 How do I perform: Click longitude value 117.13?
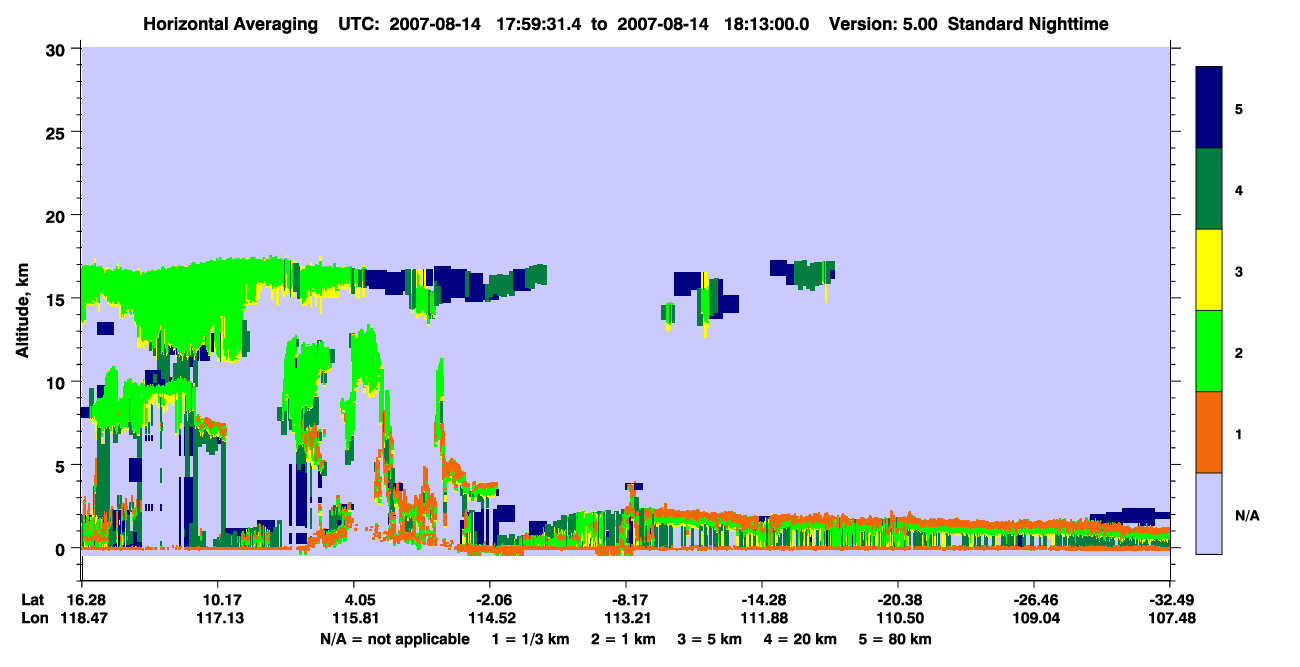pos(217,618)
